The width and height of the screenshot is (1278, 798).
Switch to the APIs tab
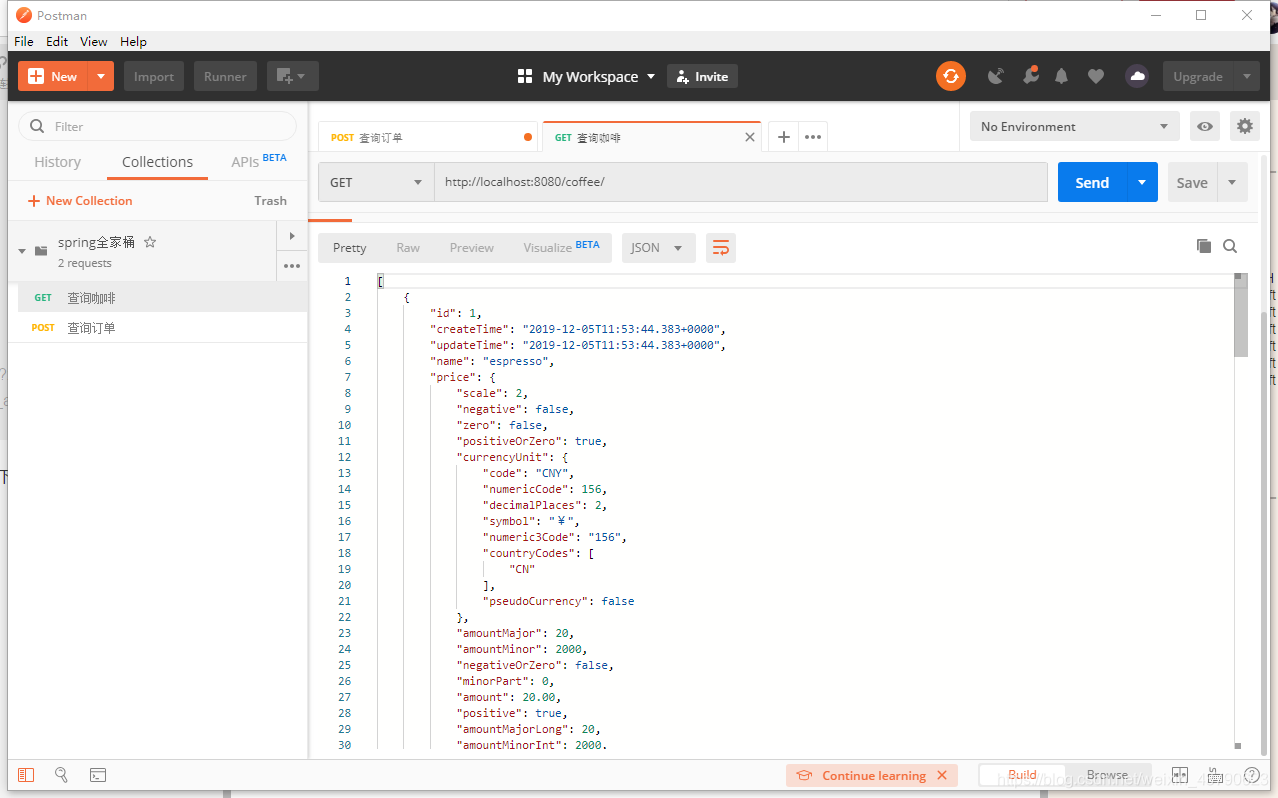click(x=258, y=160)
